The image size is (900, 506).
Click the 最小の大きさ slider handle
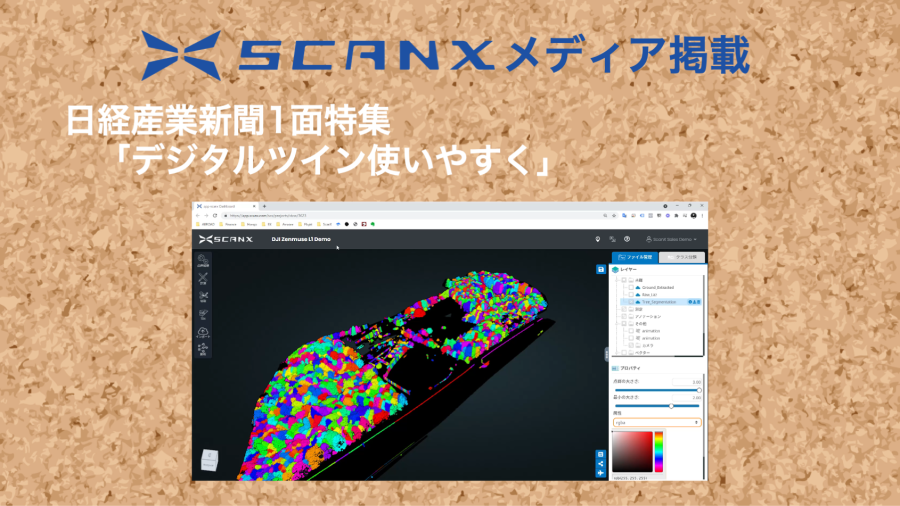click(671, 406)
